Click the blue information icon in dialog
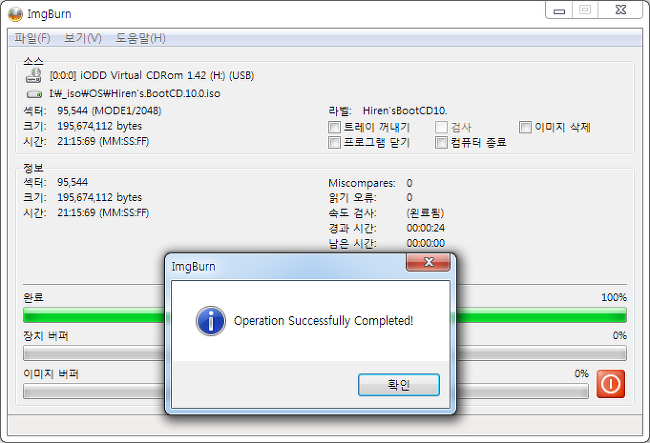The image size is (650, 443). tap(211, 321)
